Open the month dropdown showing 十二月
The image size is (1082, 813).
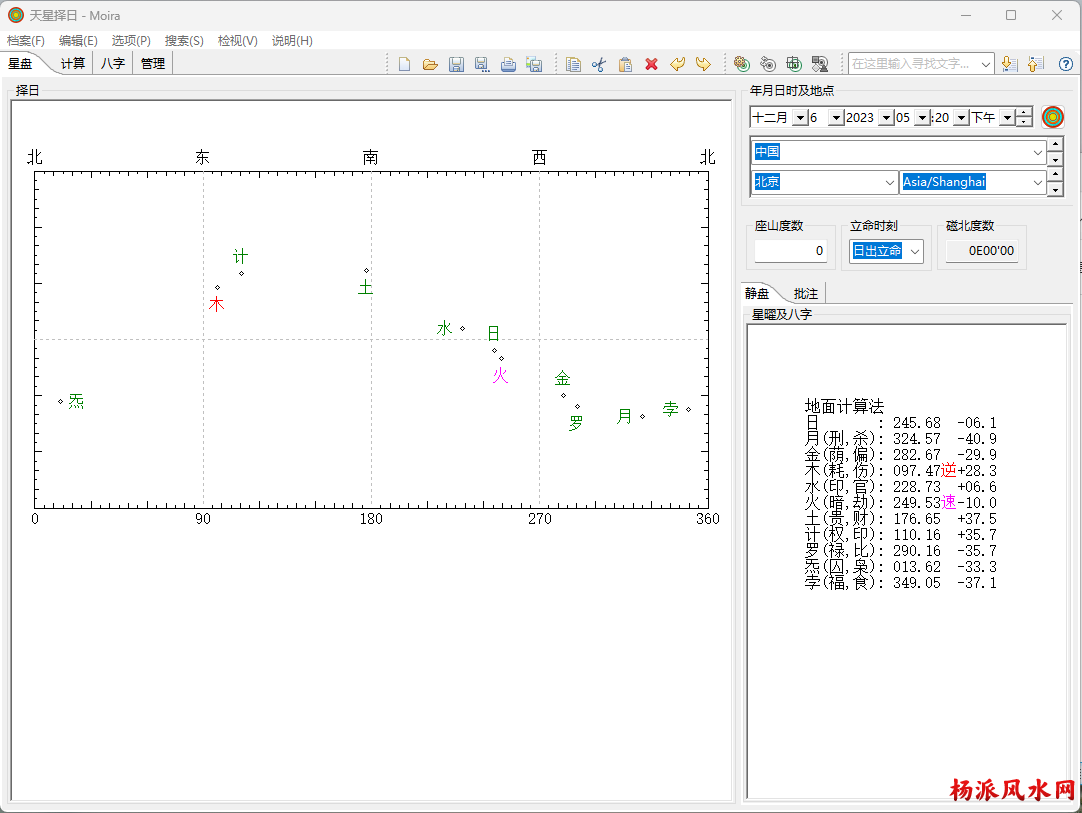pos(799,118)
